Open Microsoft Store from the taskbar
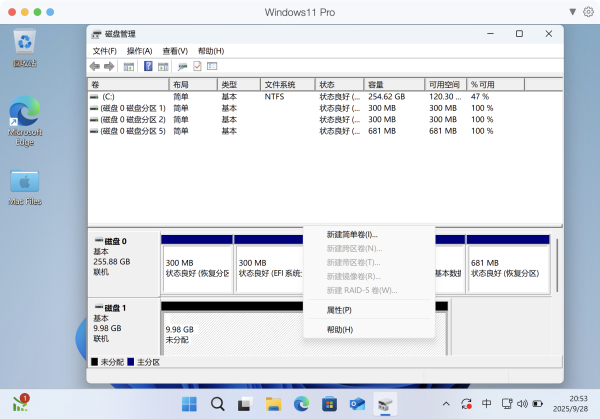 tap(329, 403)
